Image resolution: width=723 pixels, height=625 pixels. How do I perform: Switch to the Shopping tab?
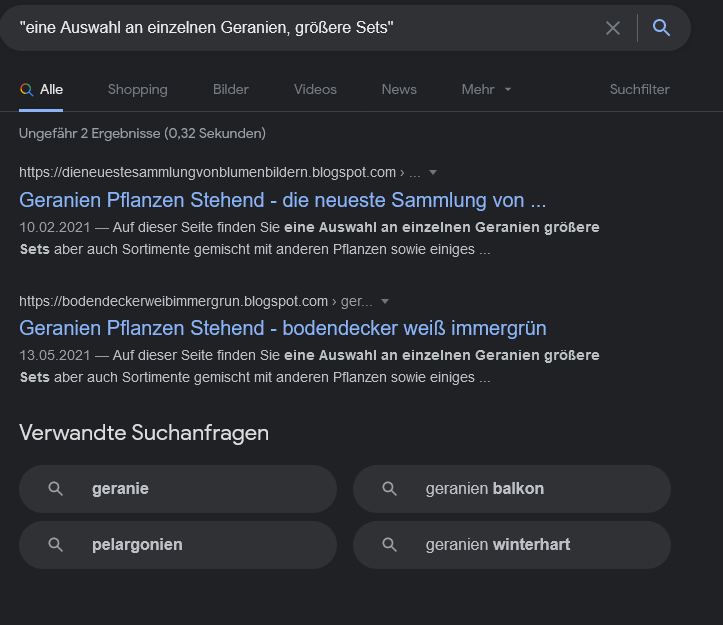pyautogui.click(x=138, y=90)
